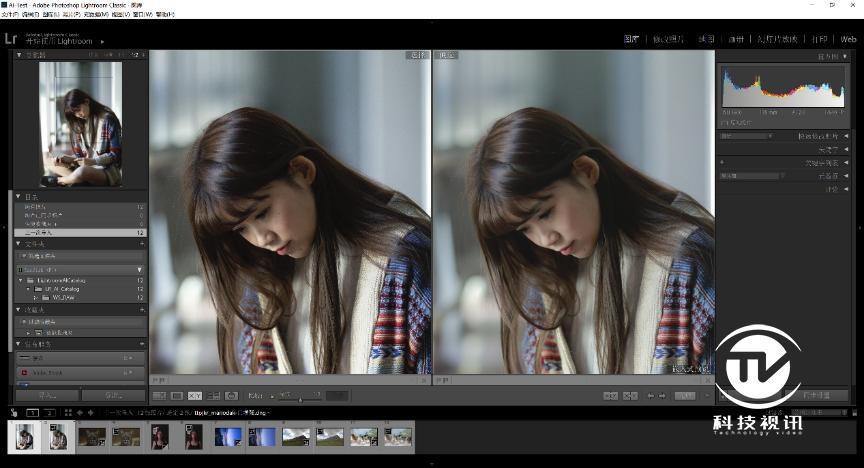The image size is (864, 468).
Task: Collapse the 导航器 Navigator panel
Action: point(19,55)
